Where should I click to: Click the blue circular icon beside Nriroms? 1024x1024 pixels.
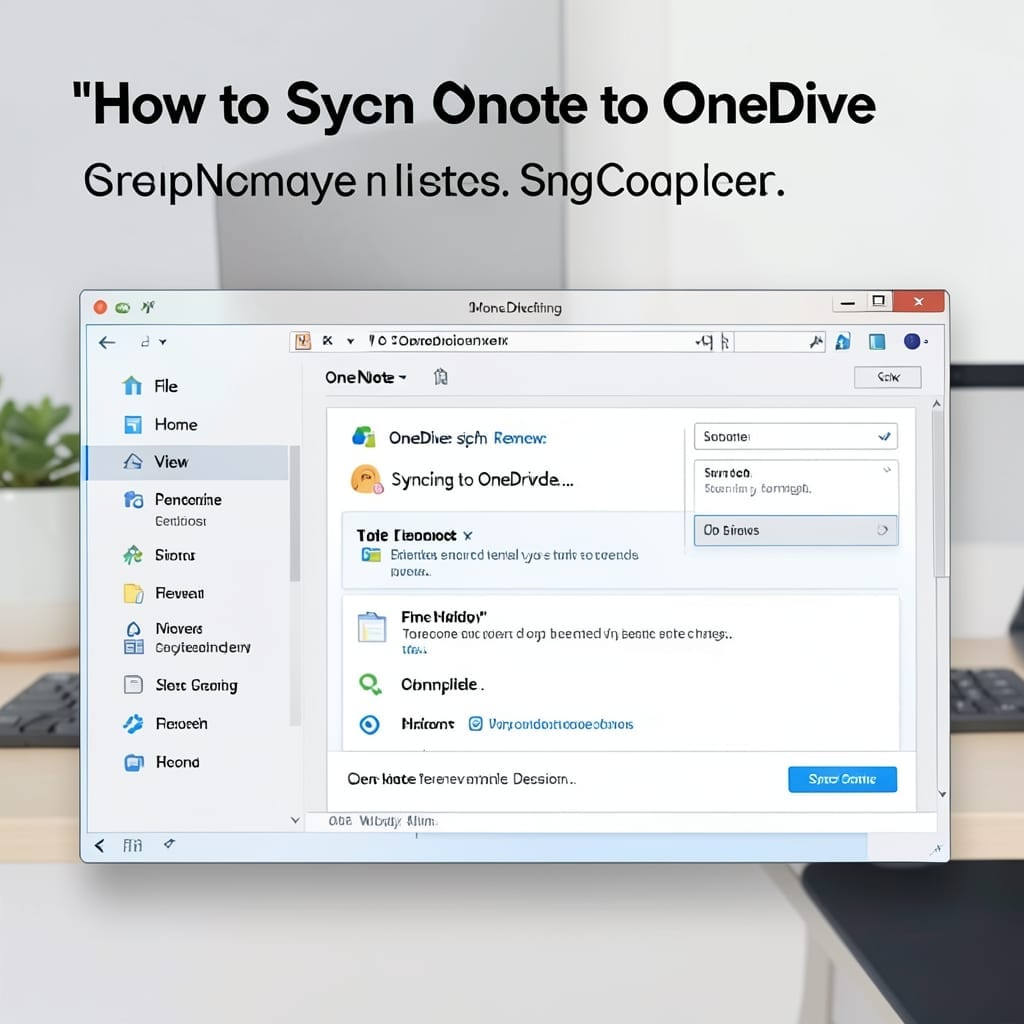tap(370, 724)
